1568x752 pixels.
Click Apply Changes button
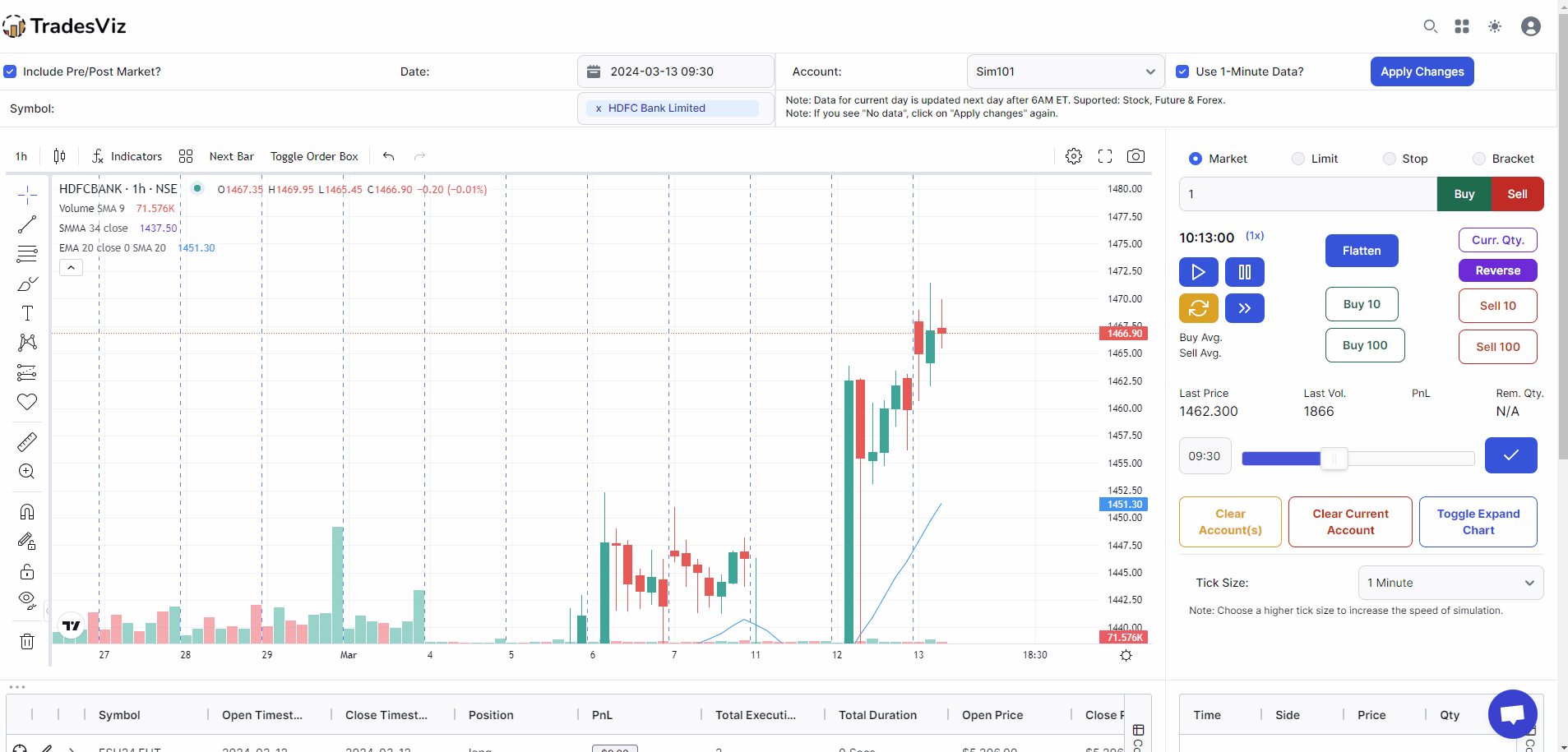[1422, 72]
